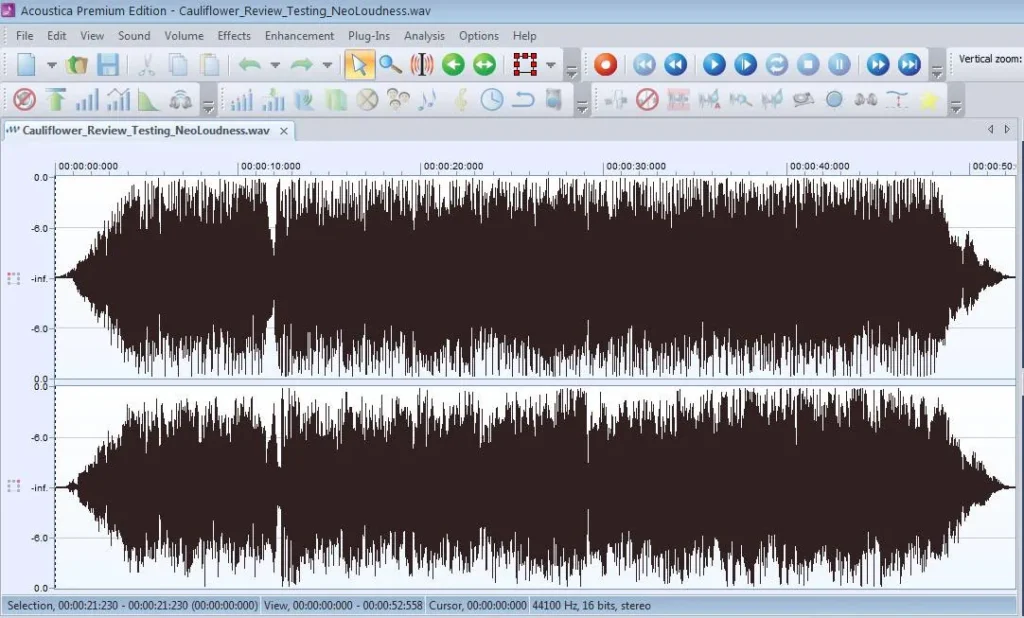Image resolution: width=1024 pixels, height=618 pixels.
Task: Save the file using floppy disk icon
Action: click(x=108, y=65)
